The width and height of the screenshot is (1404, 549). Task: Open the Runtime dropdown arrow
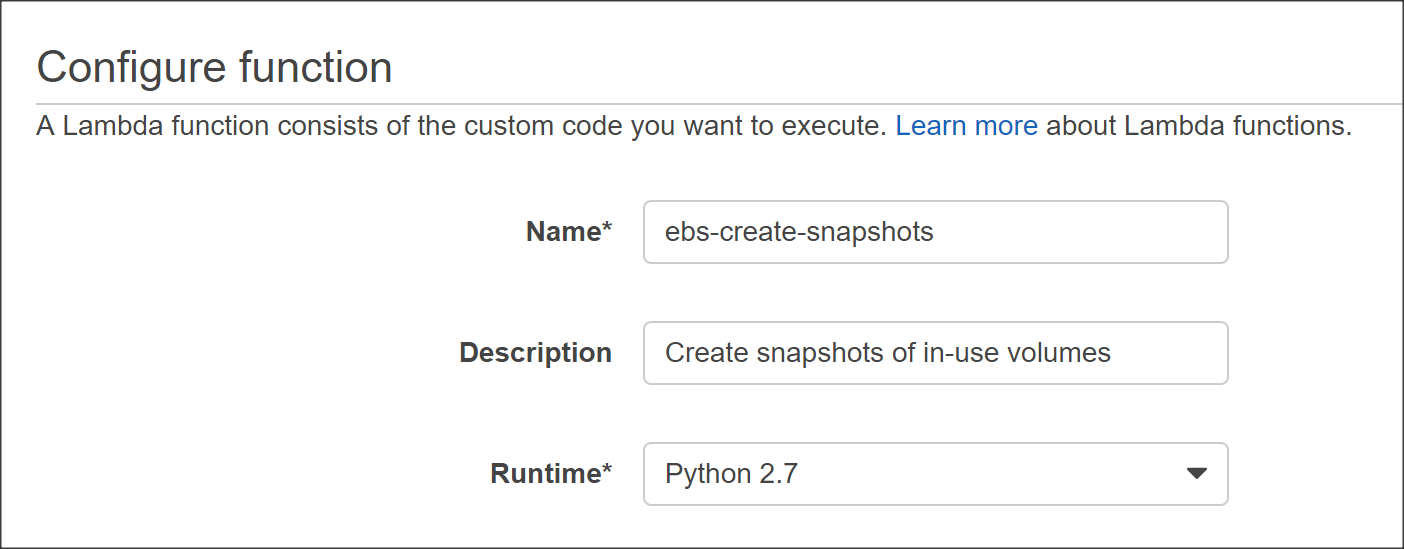pos(1196,474)
